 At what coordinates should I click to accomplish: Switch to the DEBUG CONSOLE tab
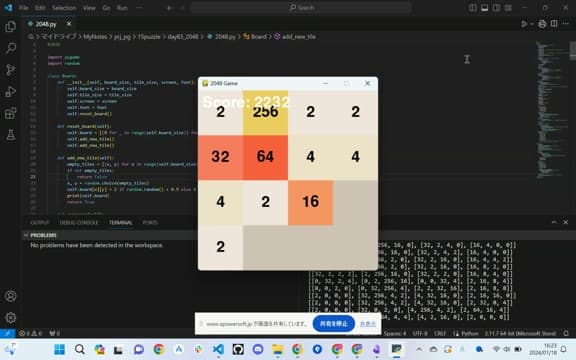click(79, 223)
